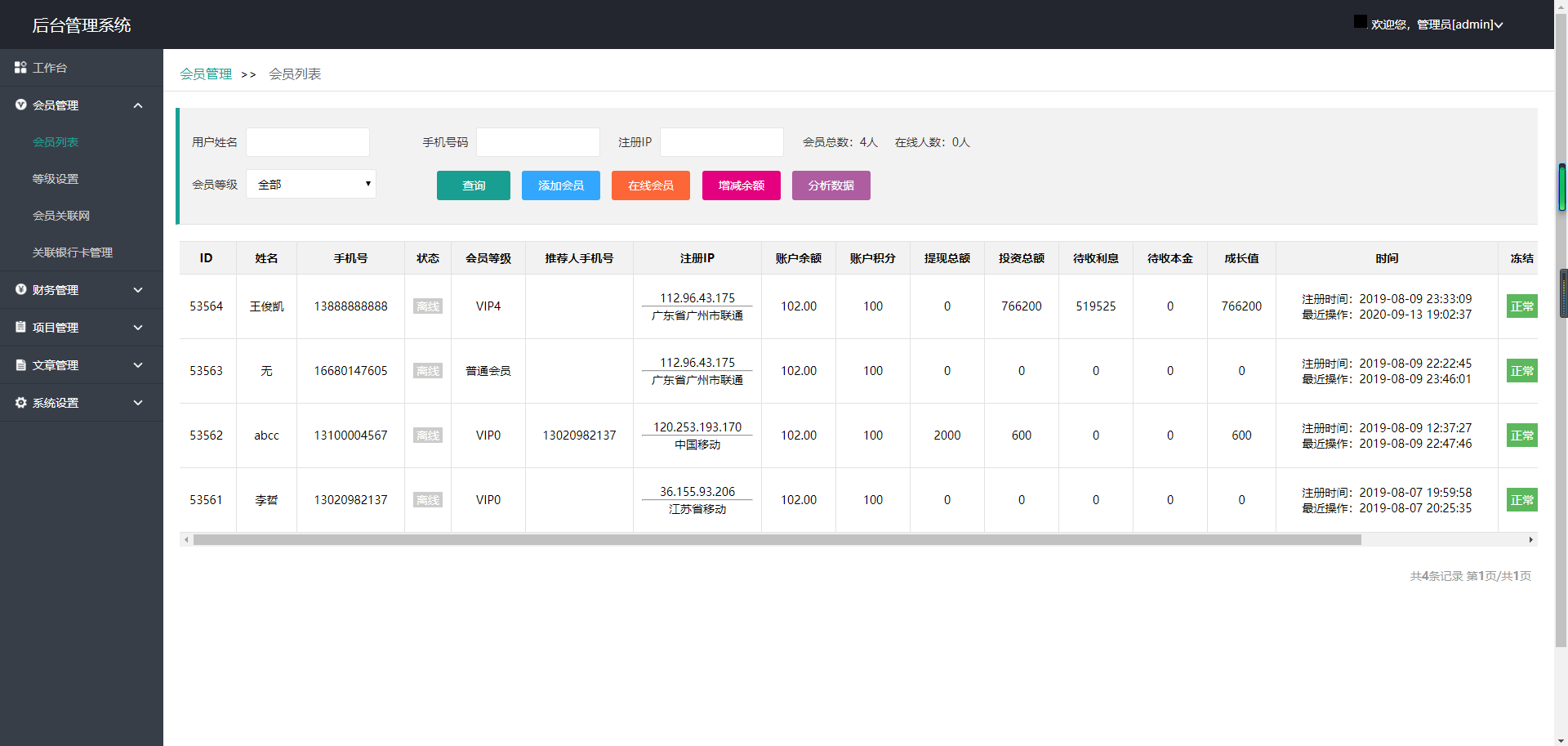Click the horizontal scrollbar left arrow
This screenshot has height=746, width=1568.
[x=186, y=539]
